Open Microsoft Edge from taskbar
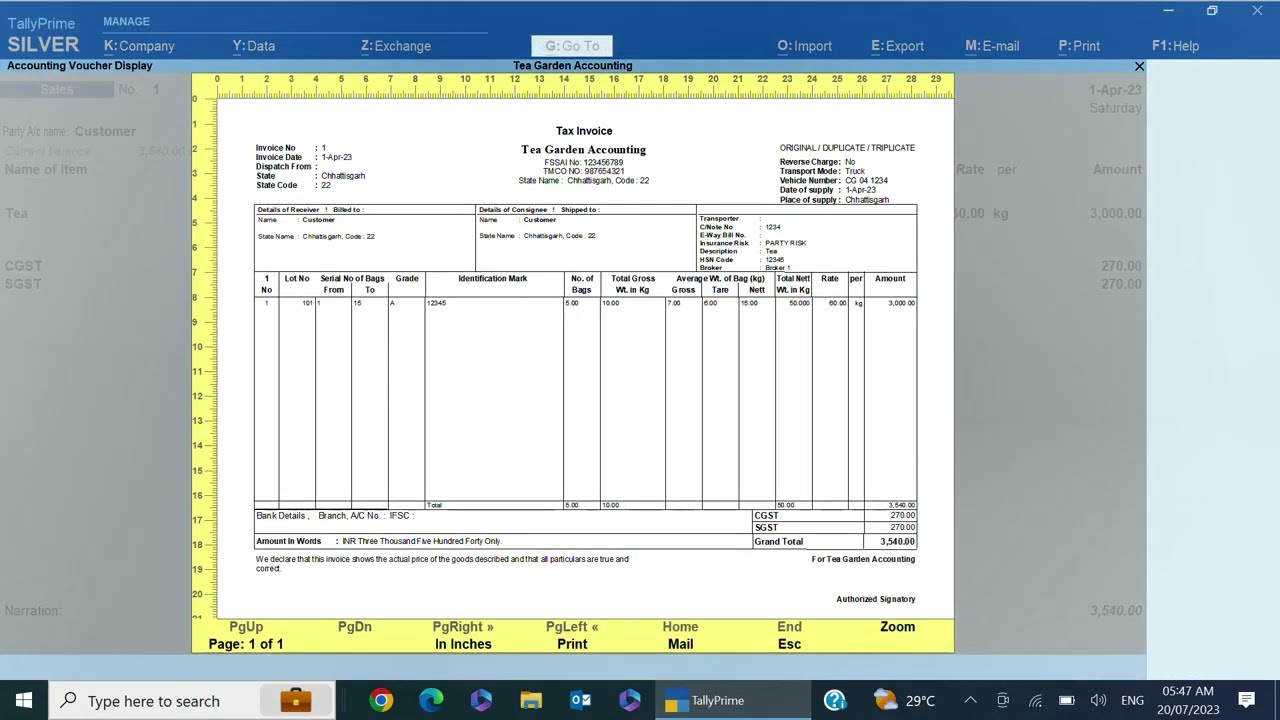1280x720 pixels. pyautogui.click(x=431, y=701)
